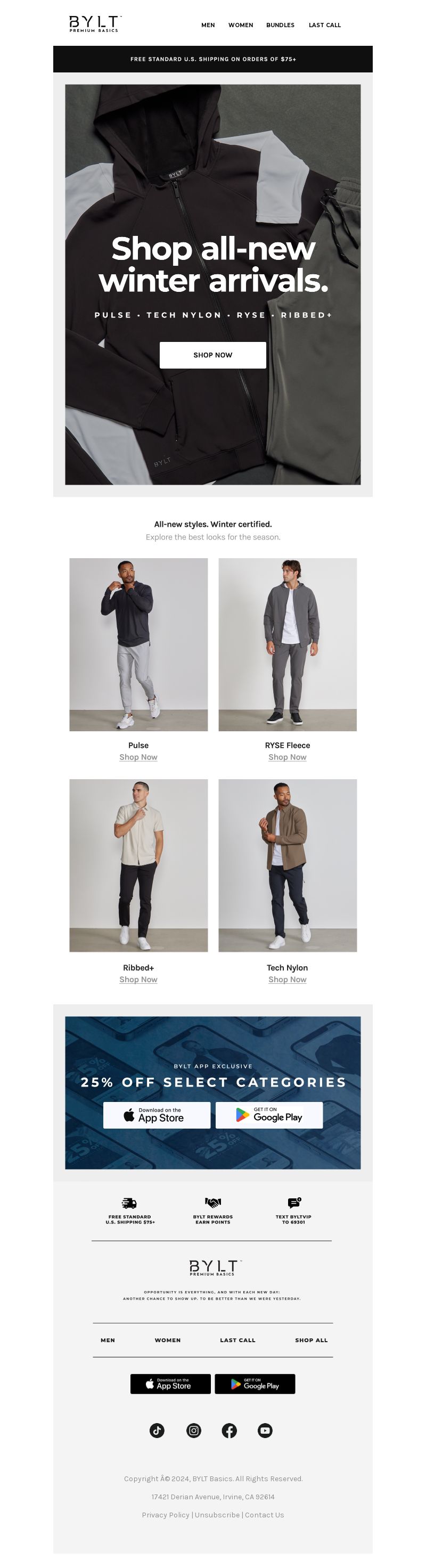
Task: Tap the Google Play button in blue banner
Action: tap(269, 1115)
